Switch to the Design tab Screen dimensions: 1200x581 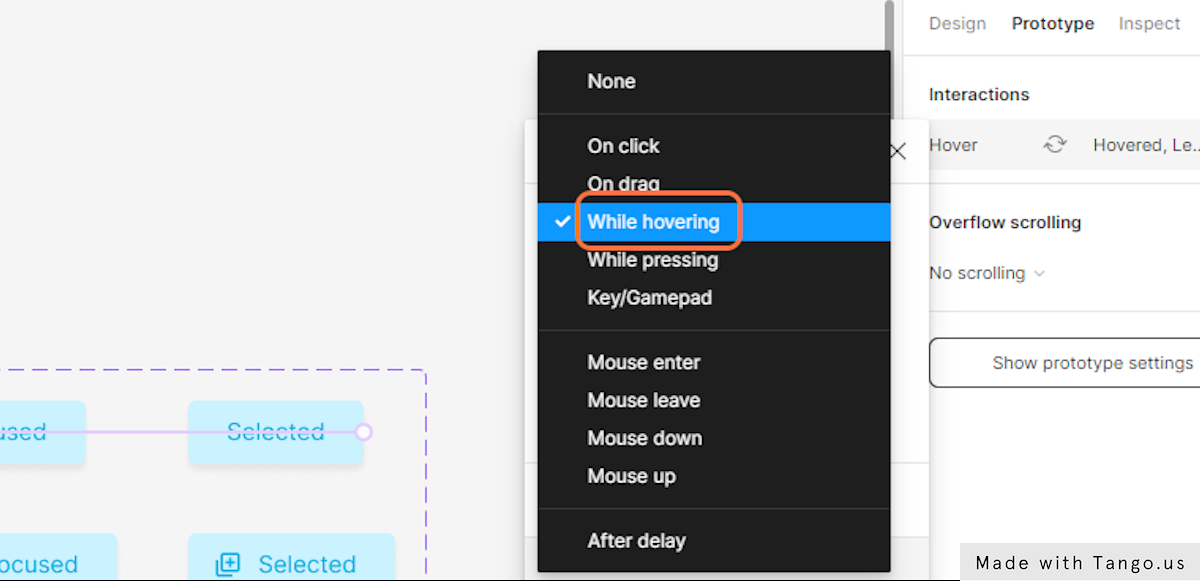[957, 23]
